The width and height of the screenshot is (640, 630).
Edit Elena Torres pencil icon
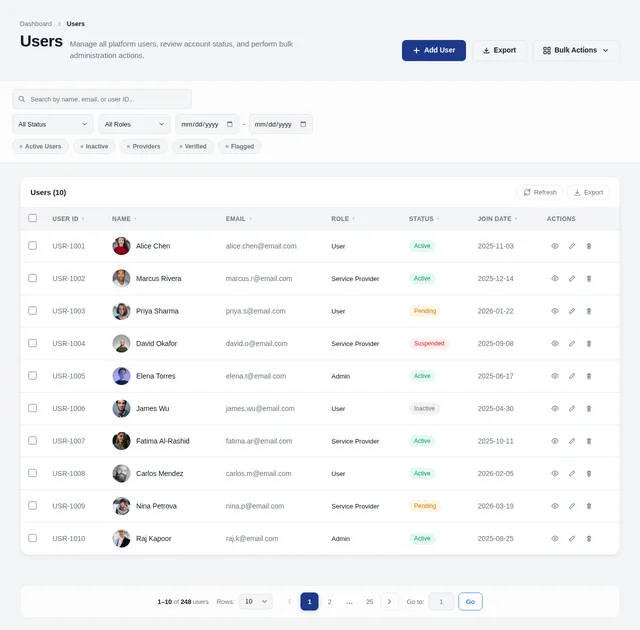tap(572, 376)
